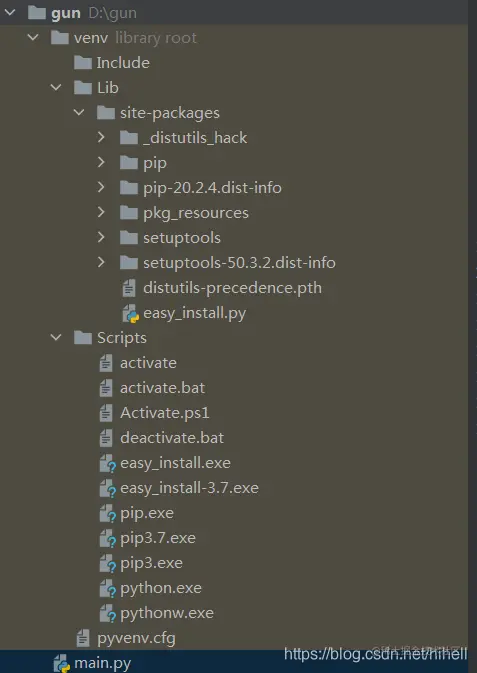Click the easy_install-3.7.exe unknown-type icon
This screenshot has width=477, height=673.
tap(108, 488)
